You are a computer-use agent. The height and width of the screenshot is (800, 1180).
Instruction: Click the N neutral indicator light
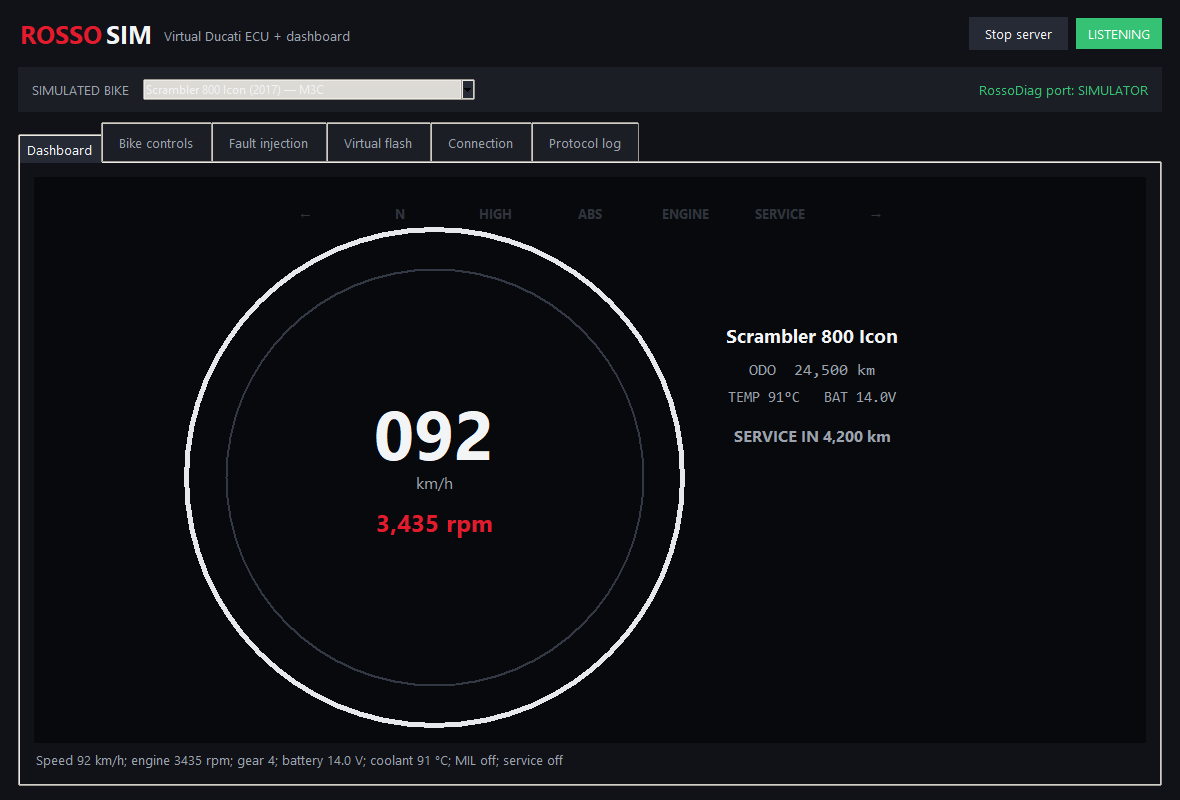point(400,214)
